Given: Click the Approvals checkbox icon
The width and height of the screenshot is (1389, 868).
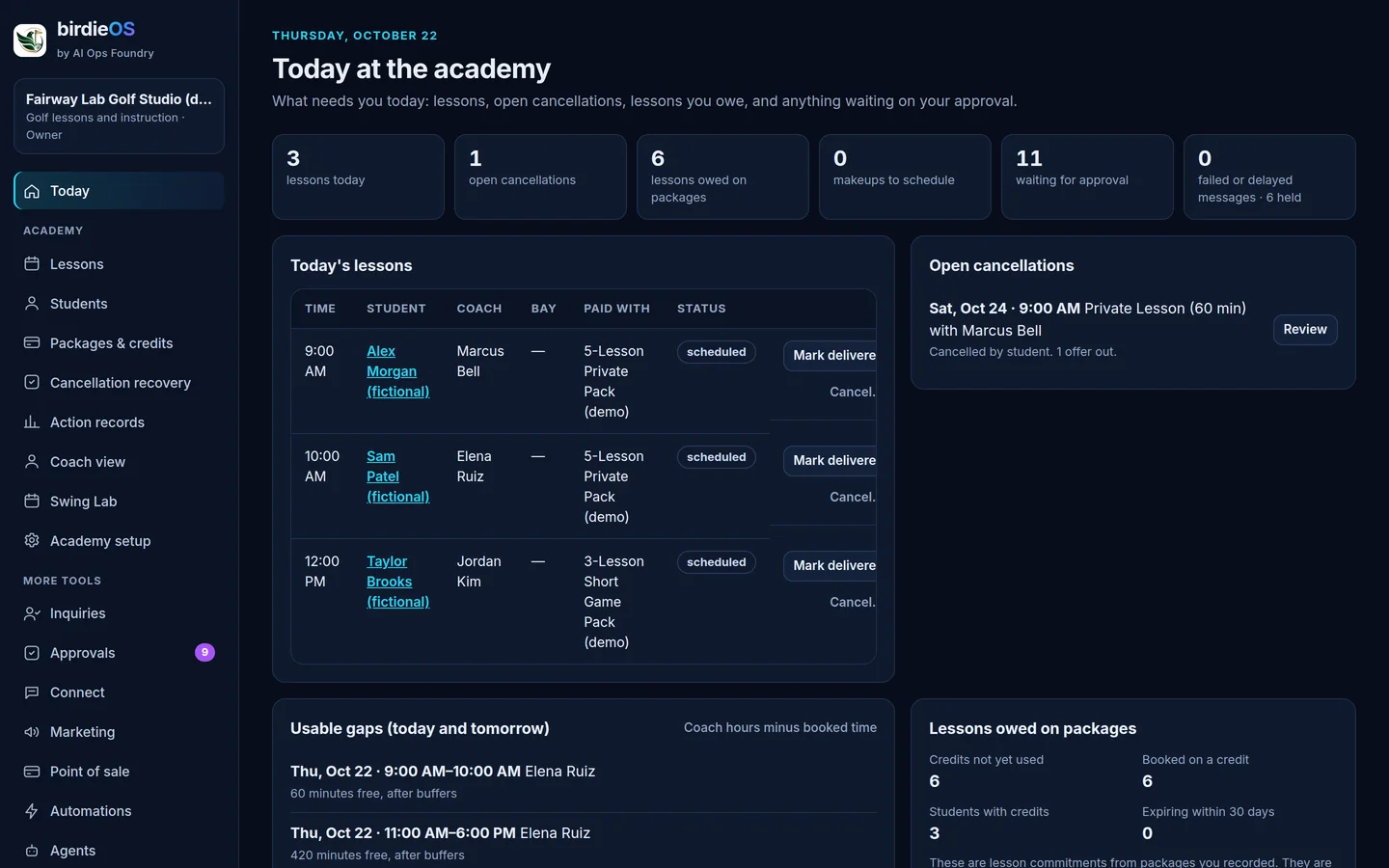Looking at the screenshot, I should (32, 653).
